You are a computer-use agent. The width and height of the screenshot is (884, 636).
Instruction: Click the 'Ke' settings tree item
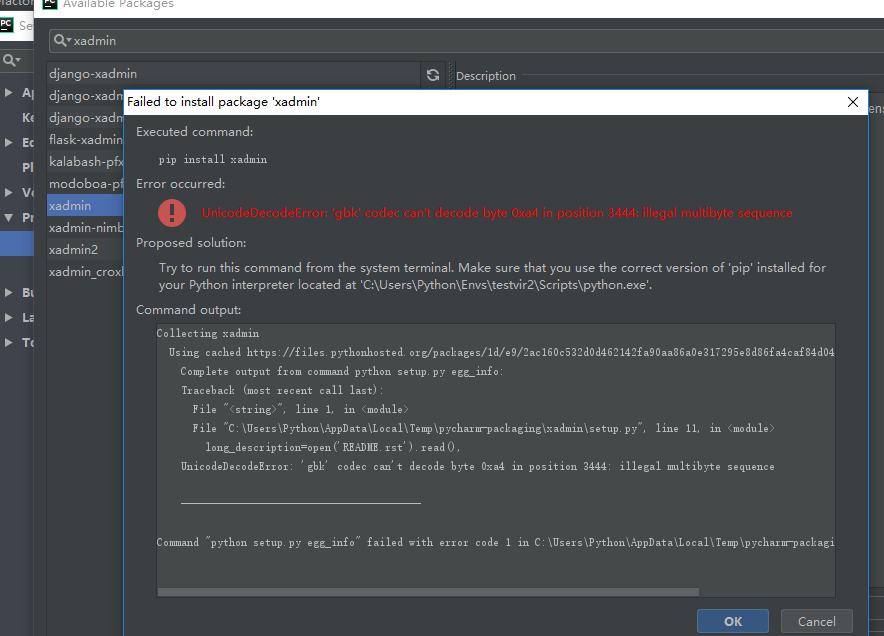(28, 117)
